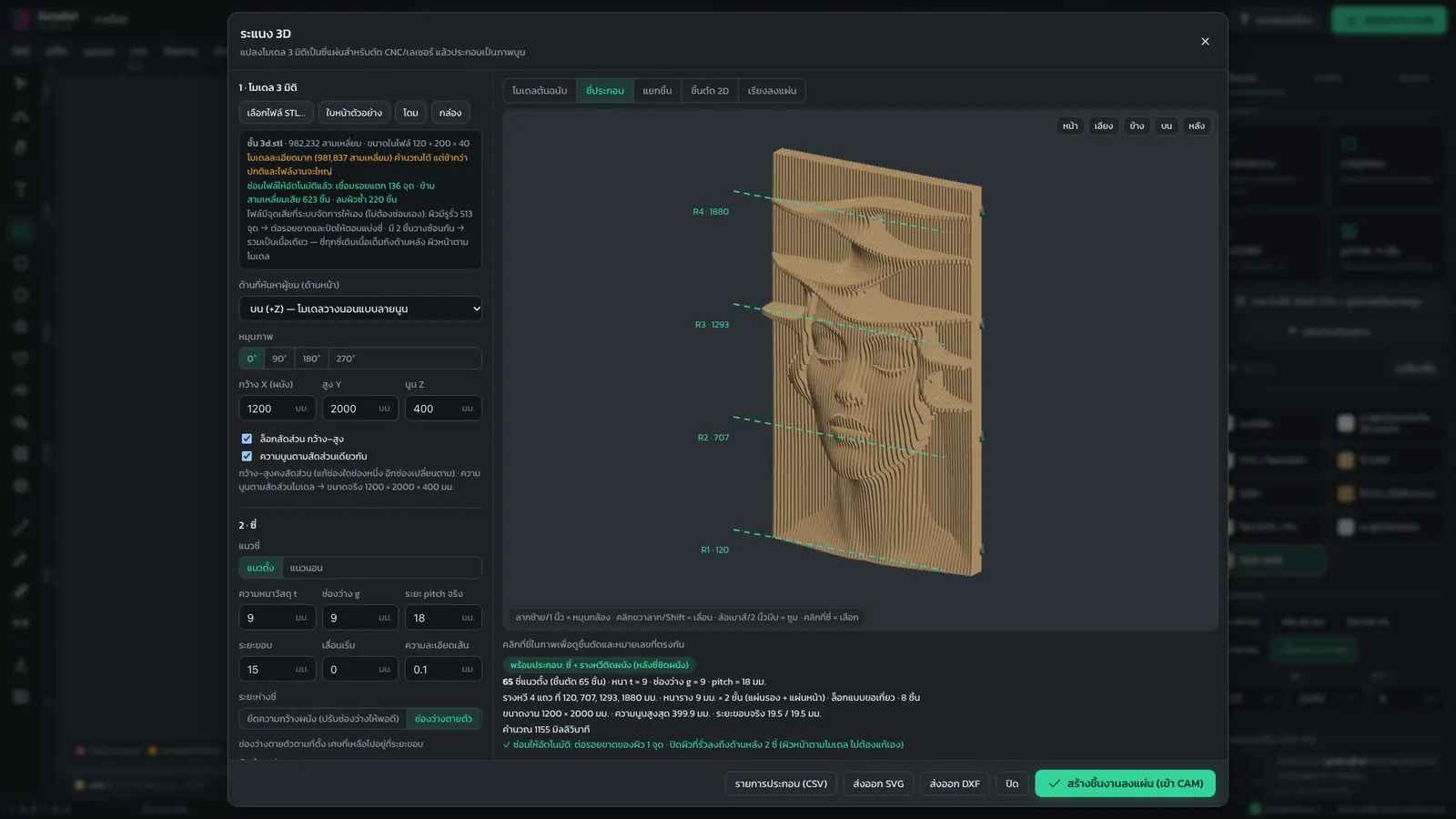The image size is (1456, 819).
Task: Open the ด้านที่หันหาผู้ชม dropdown
Action: coord(360,308)
